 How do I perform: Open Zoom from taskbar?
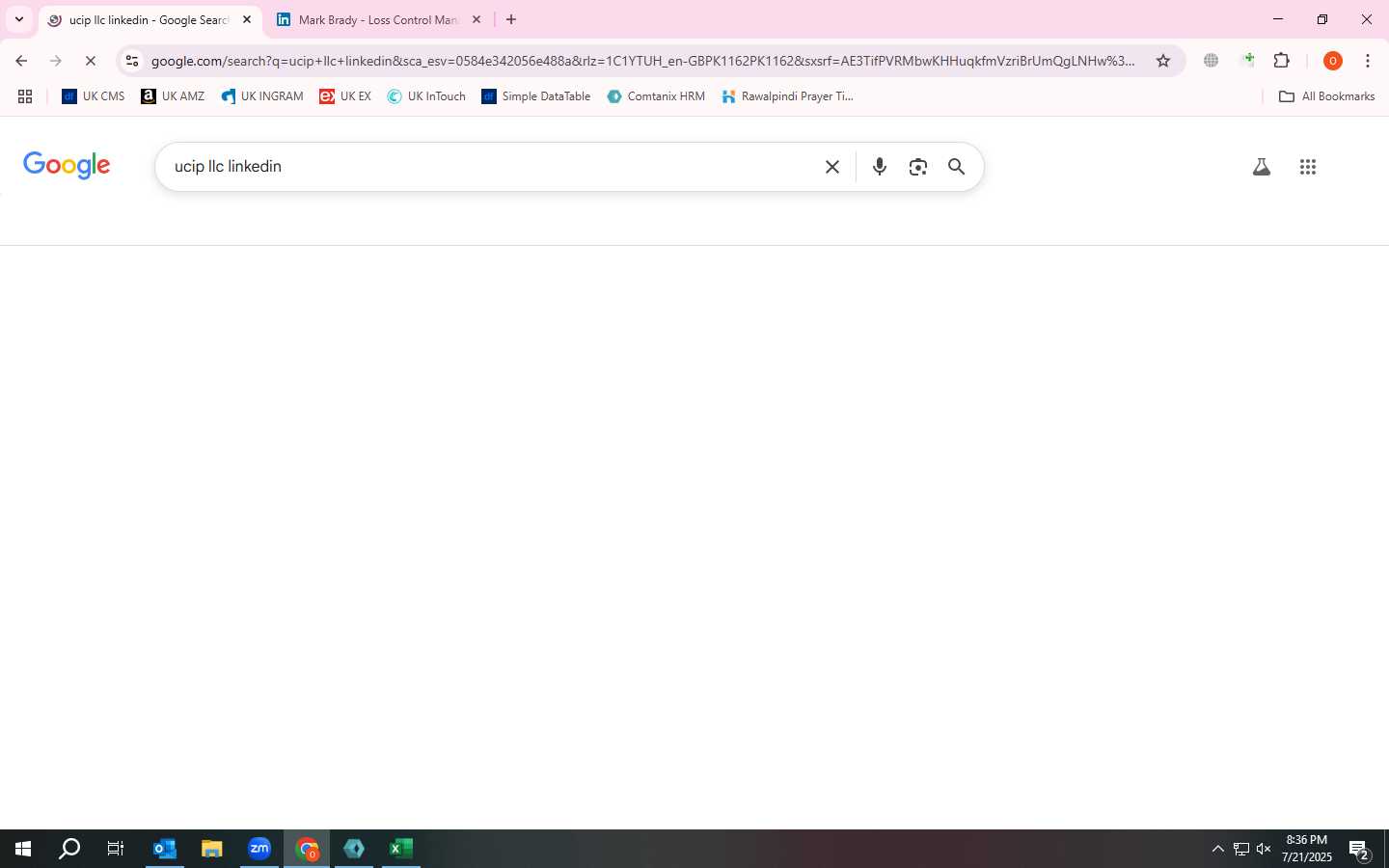coord(259,849)
